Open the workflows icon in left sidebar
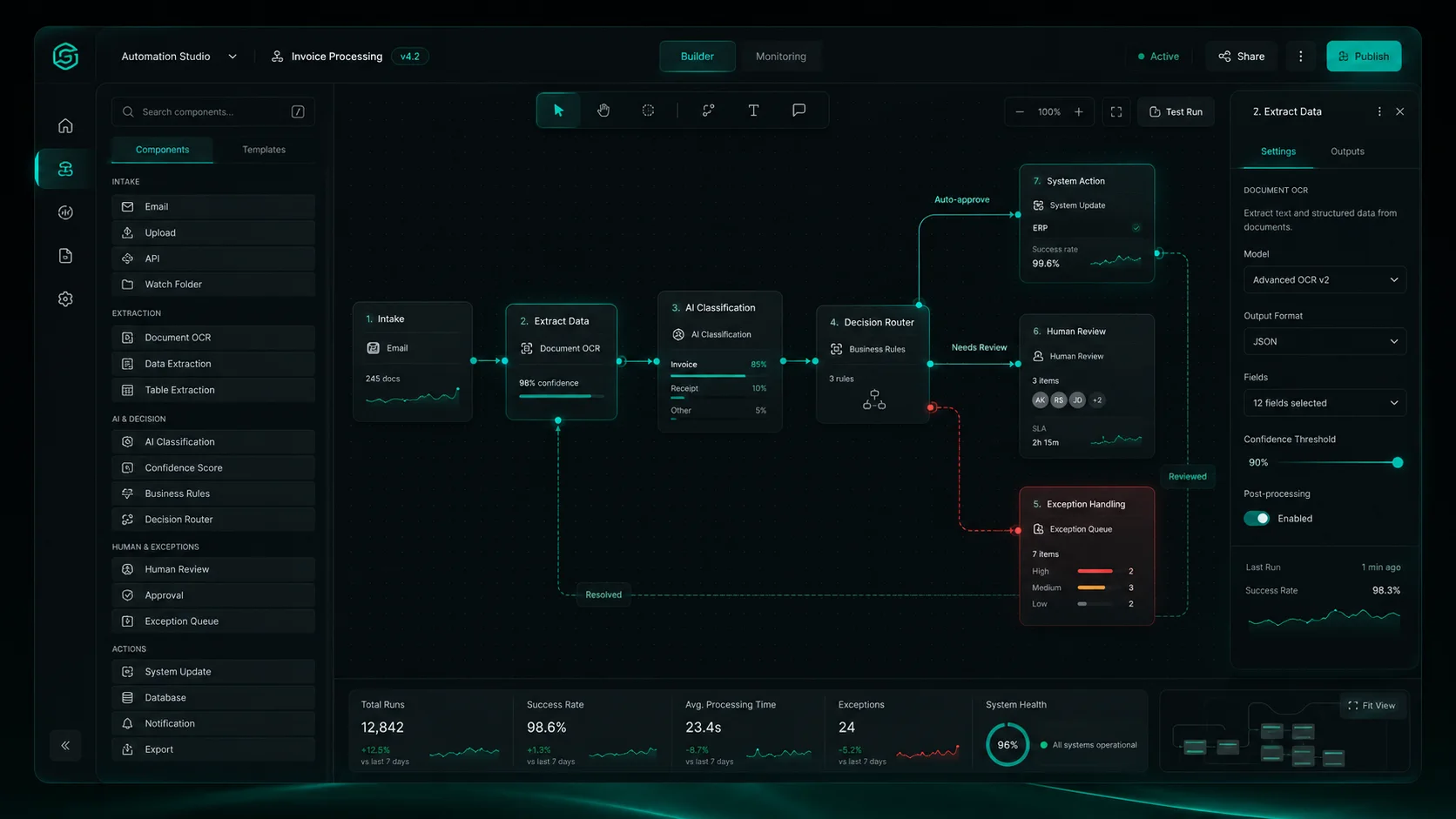This screenshot has height=819, width=1456. pyautogui.click(x=65, y=169)
